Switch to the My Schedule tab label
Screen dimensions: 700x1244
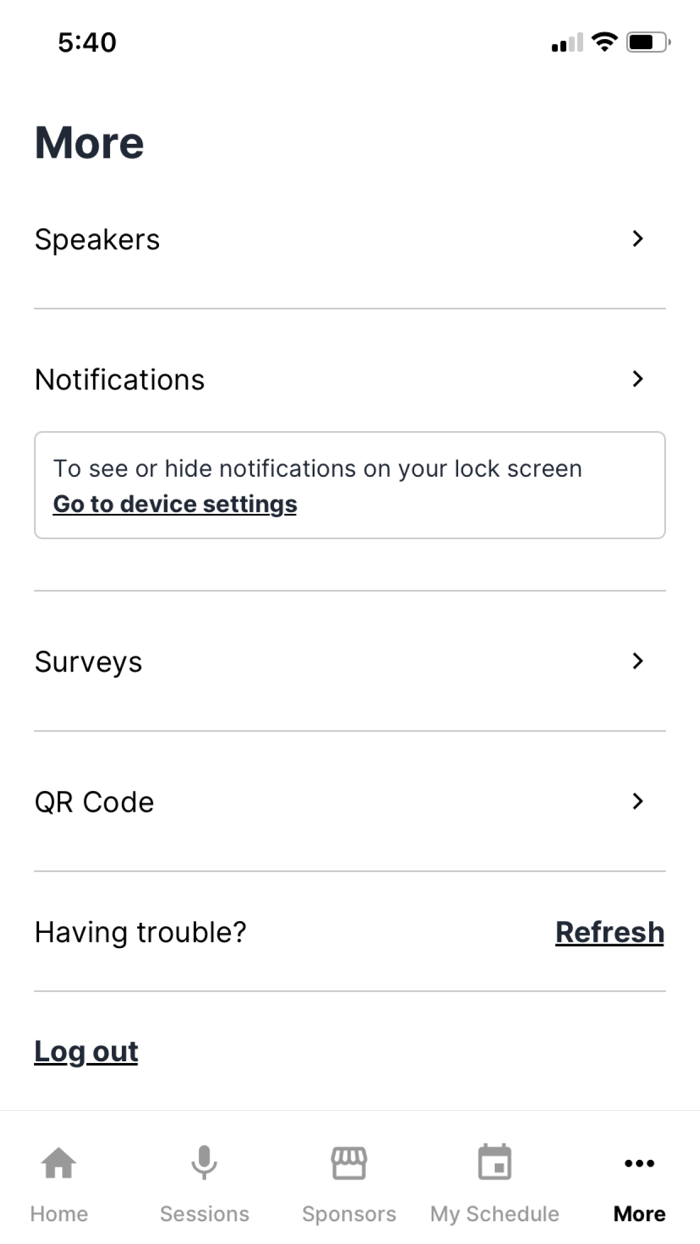coord(494,1214)
